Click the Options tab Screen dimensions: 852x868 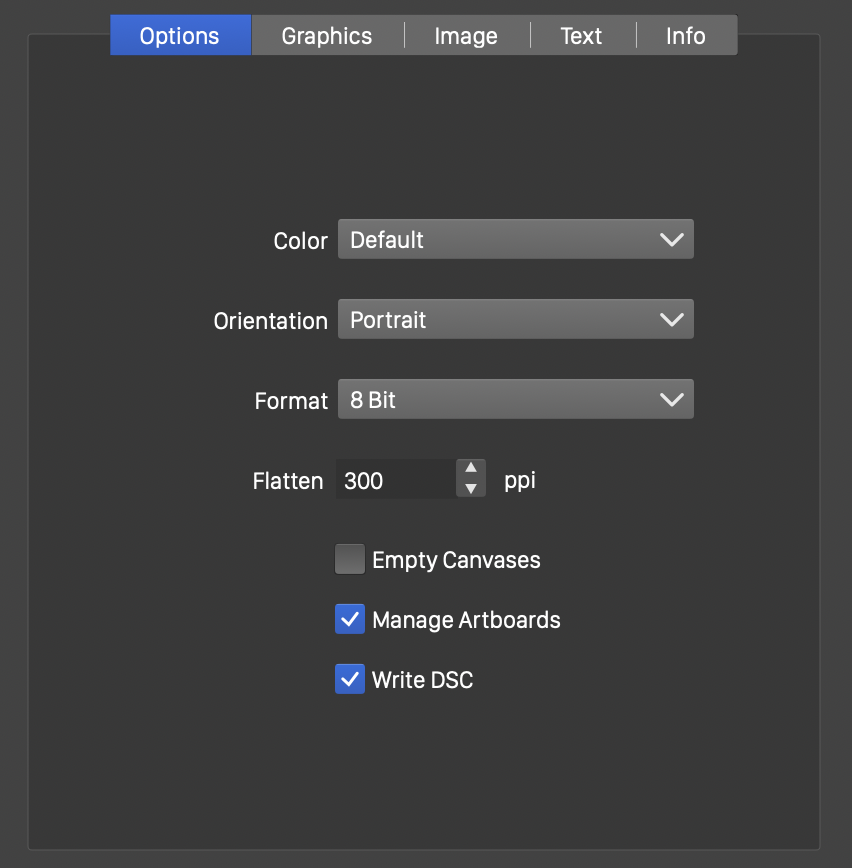pyautogui.click(x=180, y=36)
